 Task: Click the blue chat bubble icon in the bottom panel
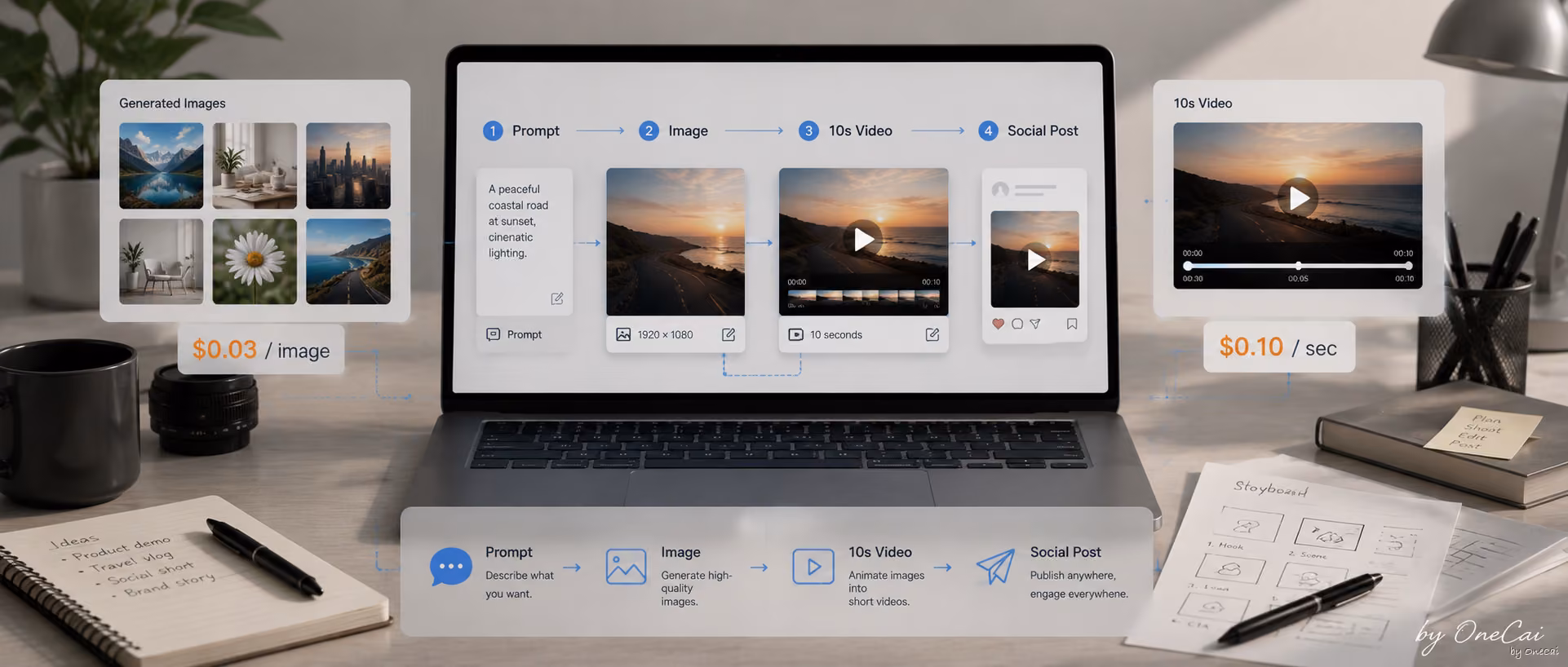pyautogui.click(x=450, y=567)
